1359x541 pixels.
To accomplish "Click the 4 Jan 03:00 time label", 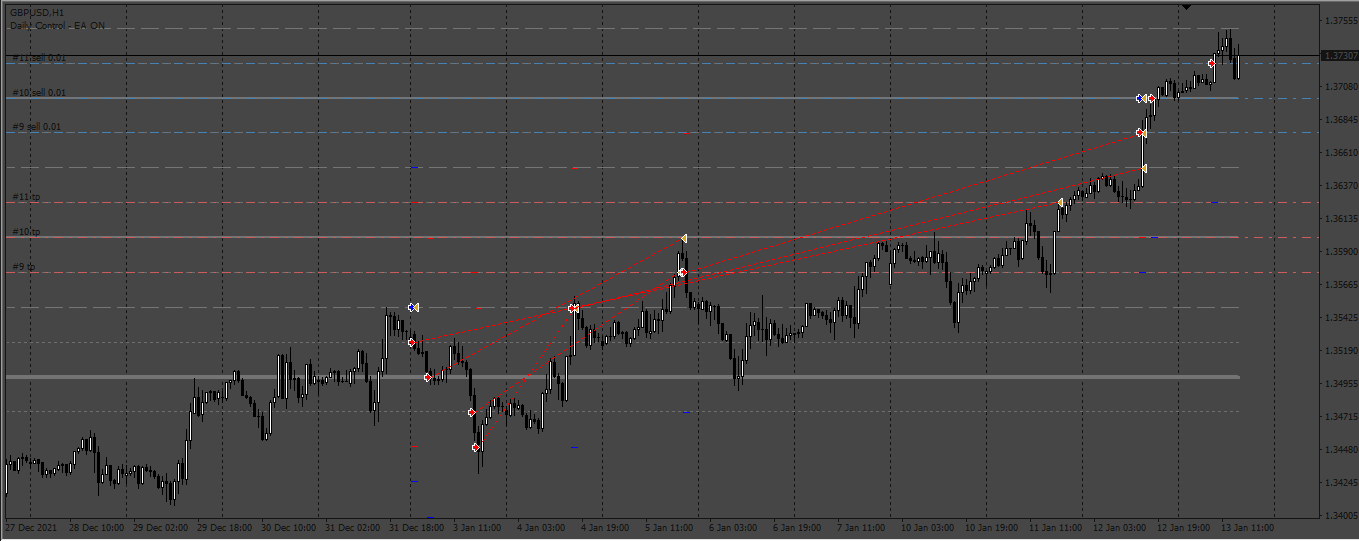I will 541,526.
